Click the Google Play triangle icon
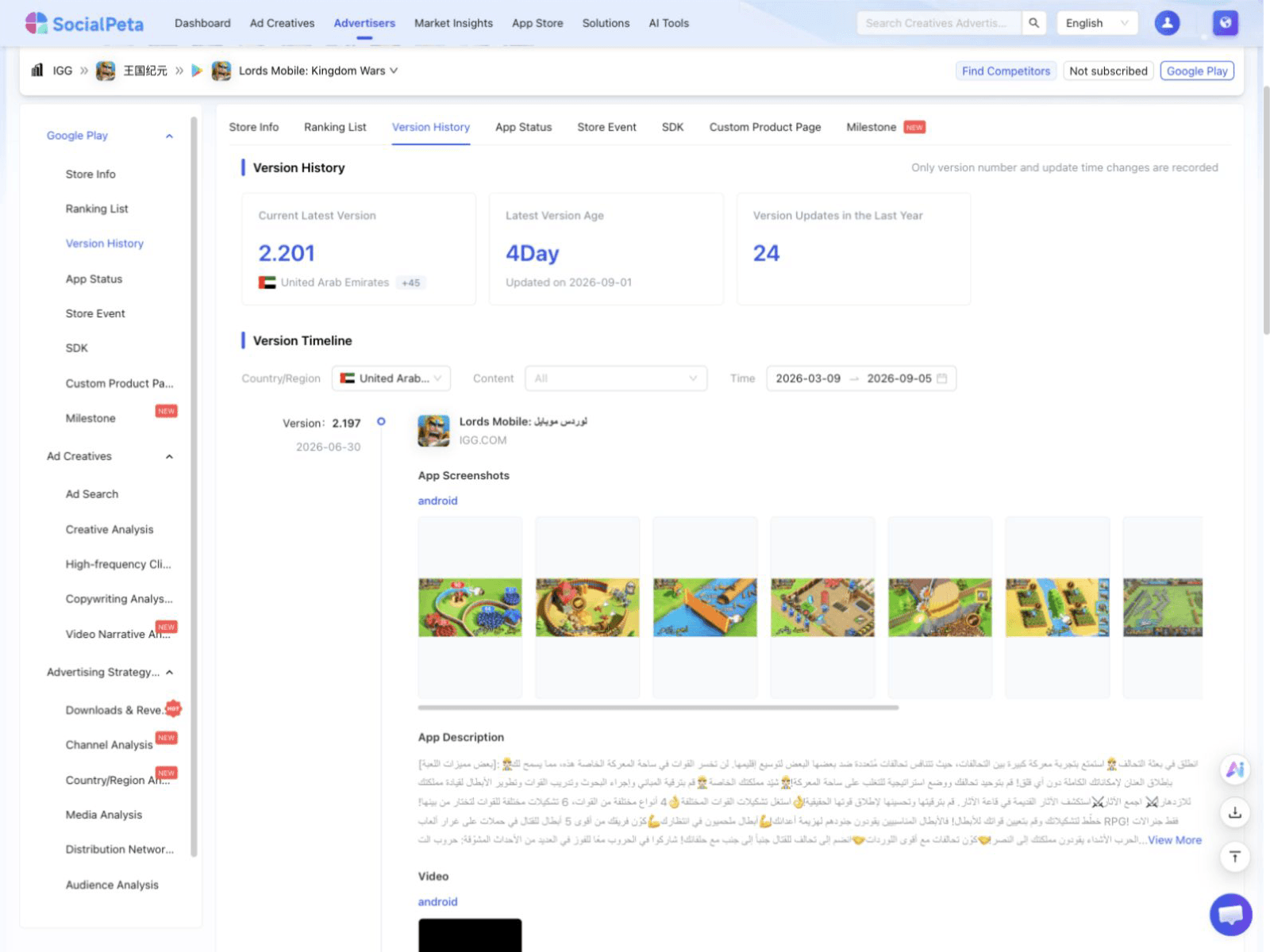1270x952 pixels. click(198, 71)
